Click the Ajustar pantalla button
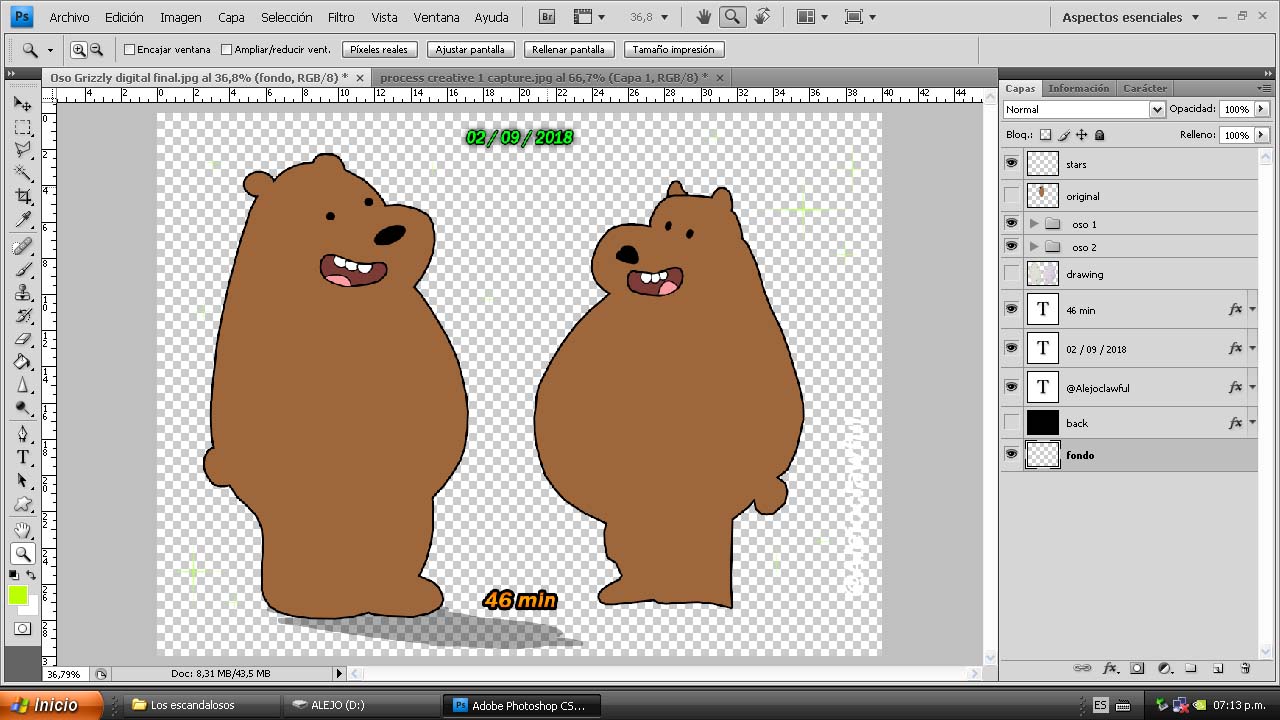The height and width of the screenshot is (720, 1280). [x=471, y=50]
